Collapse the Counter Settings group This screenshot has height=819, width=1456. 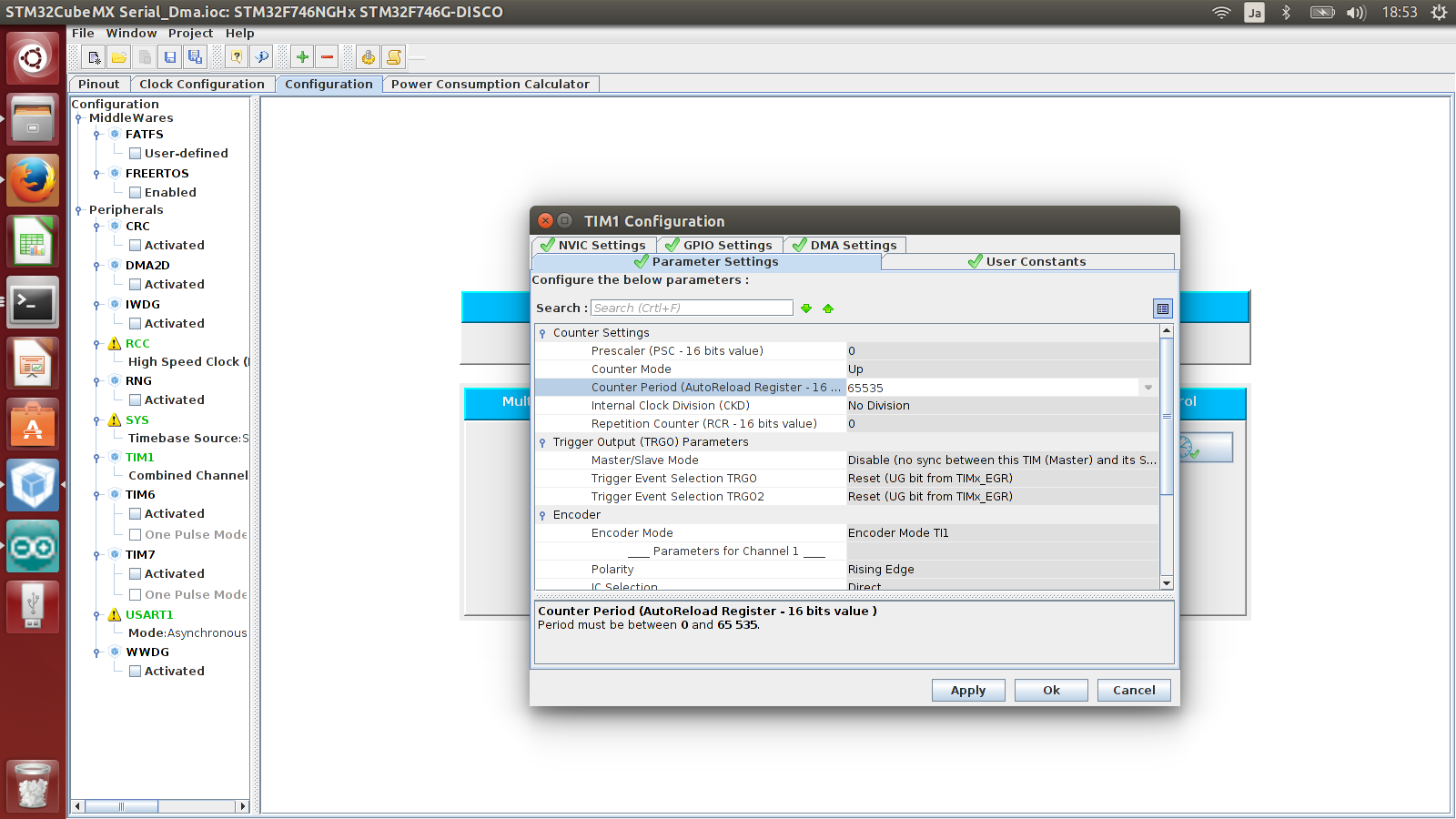(542, 334)
